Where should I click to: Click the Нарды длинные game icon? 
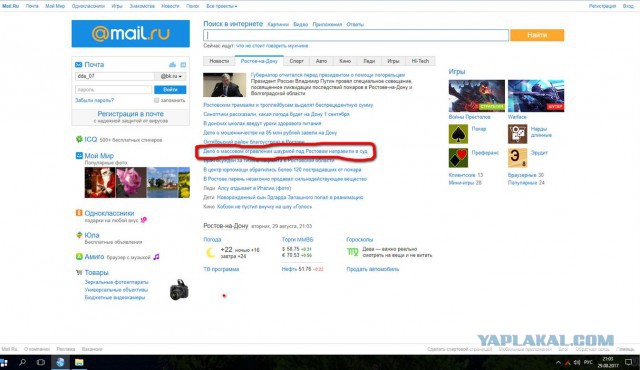518,134
